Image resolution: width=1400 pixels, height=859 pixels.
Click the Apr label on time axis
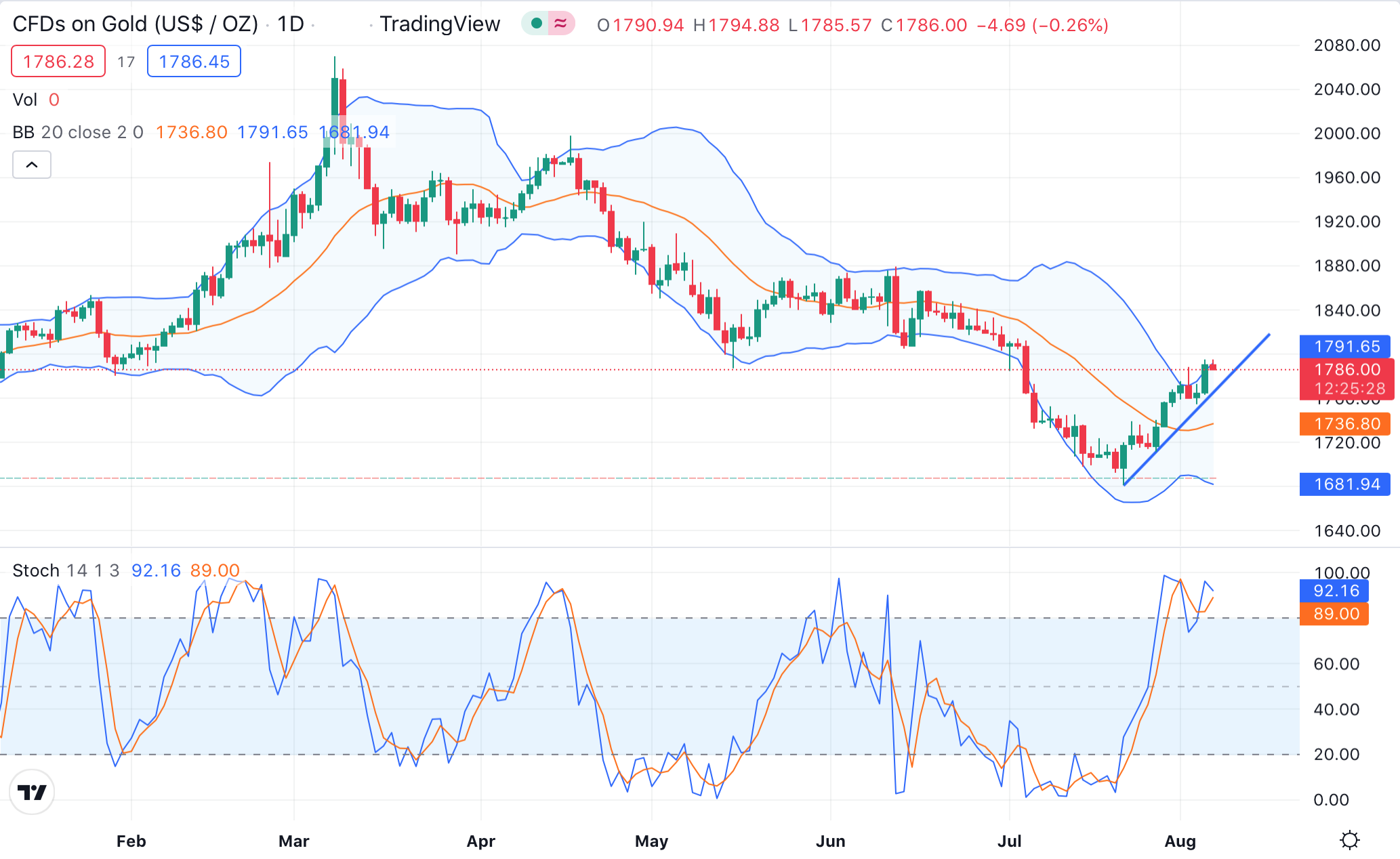480,841
